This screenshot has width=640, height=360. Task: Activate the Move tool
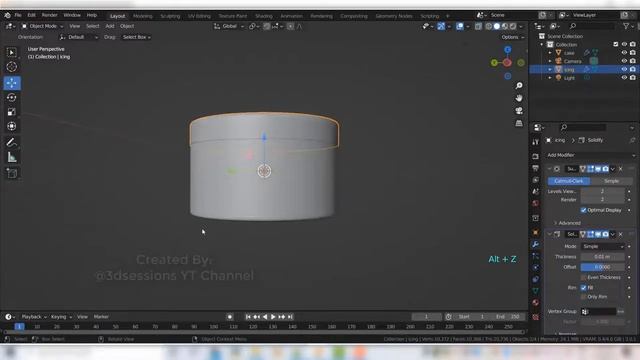pos(11,83)
